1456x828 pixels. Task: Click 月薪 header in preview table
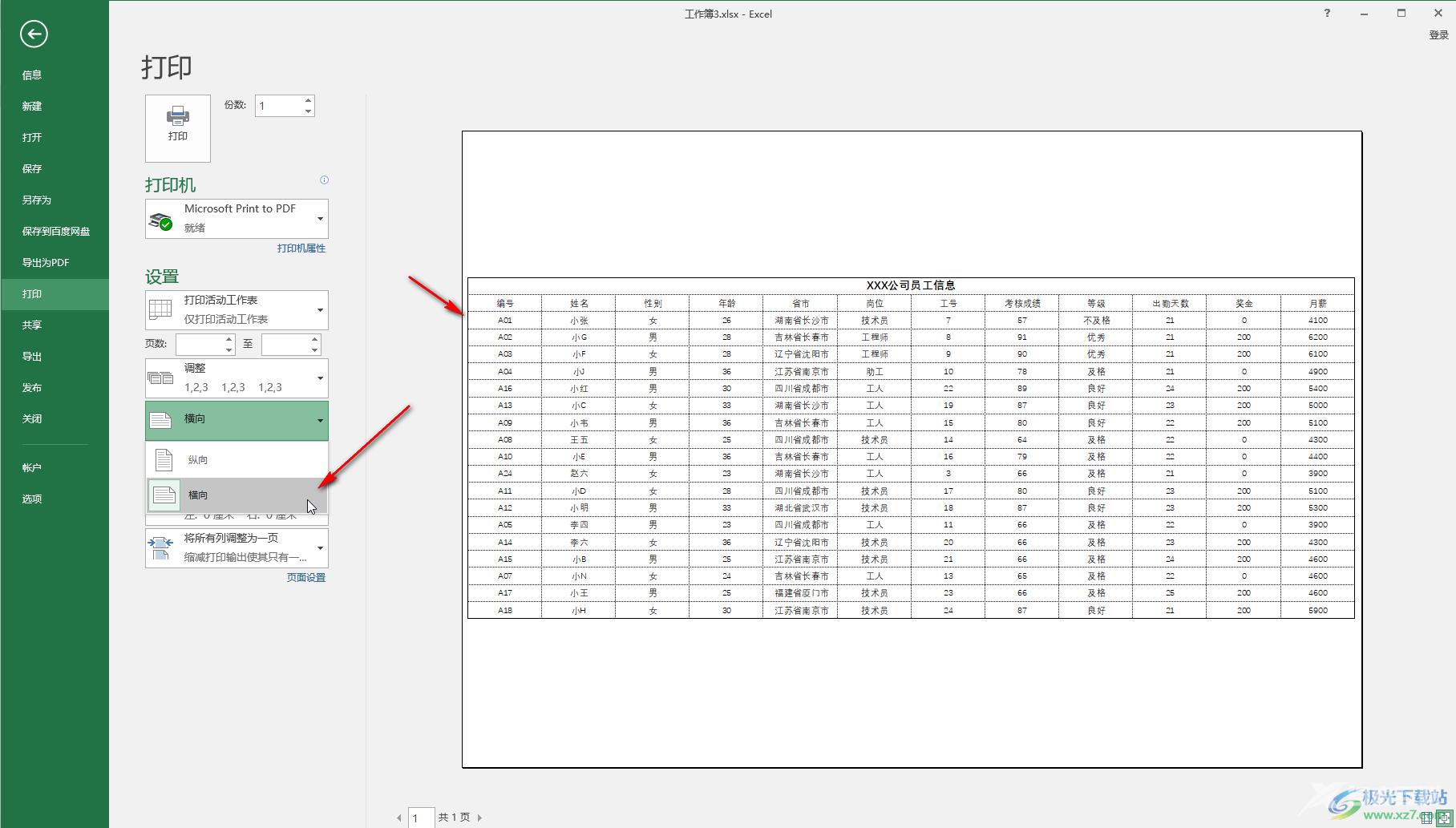click(x=1317, y=303)
